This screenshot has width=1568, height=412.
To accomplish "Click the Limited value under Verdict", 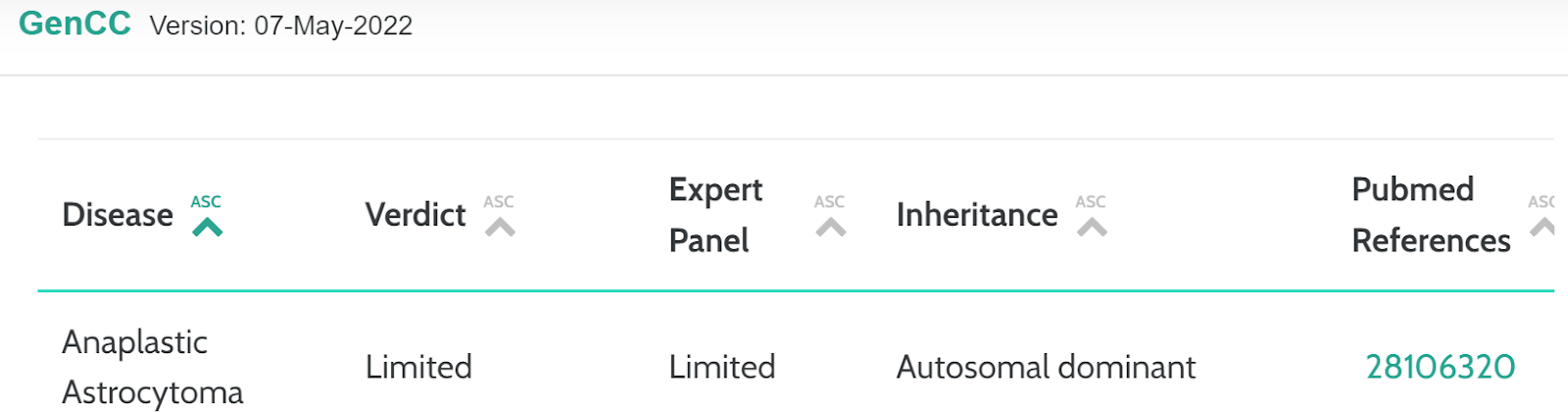I will (418, 367).
